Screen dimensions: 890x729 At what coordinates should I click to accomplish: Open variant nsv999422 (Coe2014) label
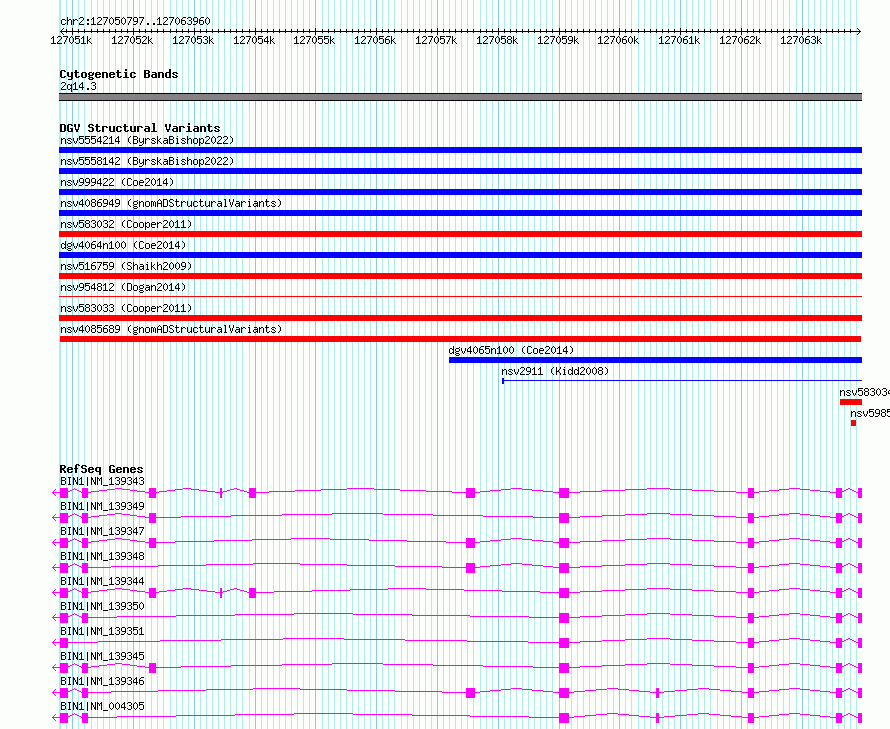click(x=117, y=182)
